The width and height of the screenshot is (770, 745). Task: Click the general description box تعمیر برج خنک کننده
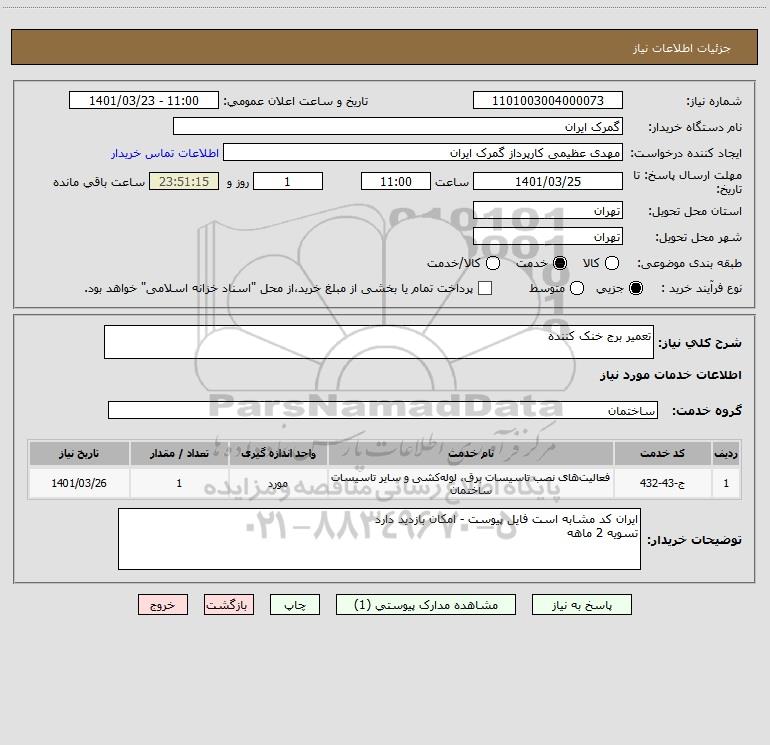379,342
